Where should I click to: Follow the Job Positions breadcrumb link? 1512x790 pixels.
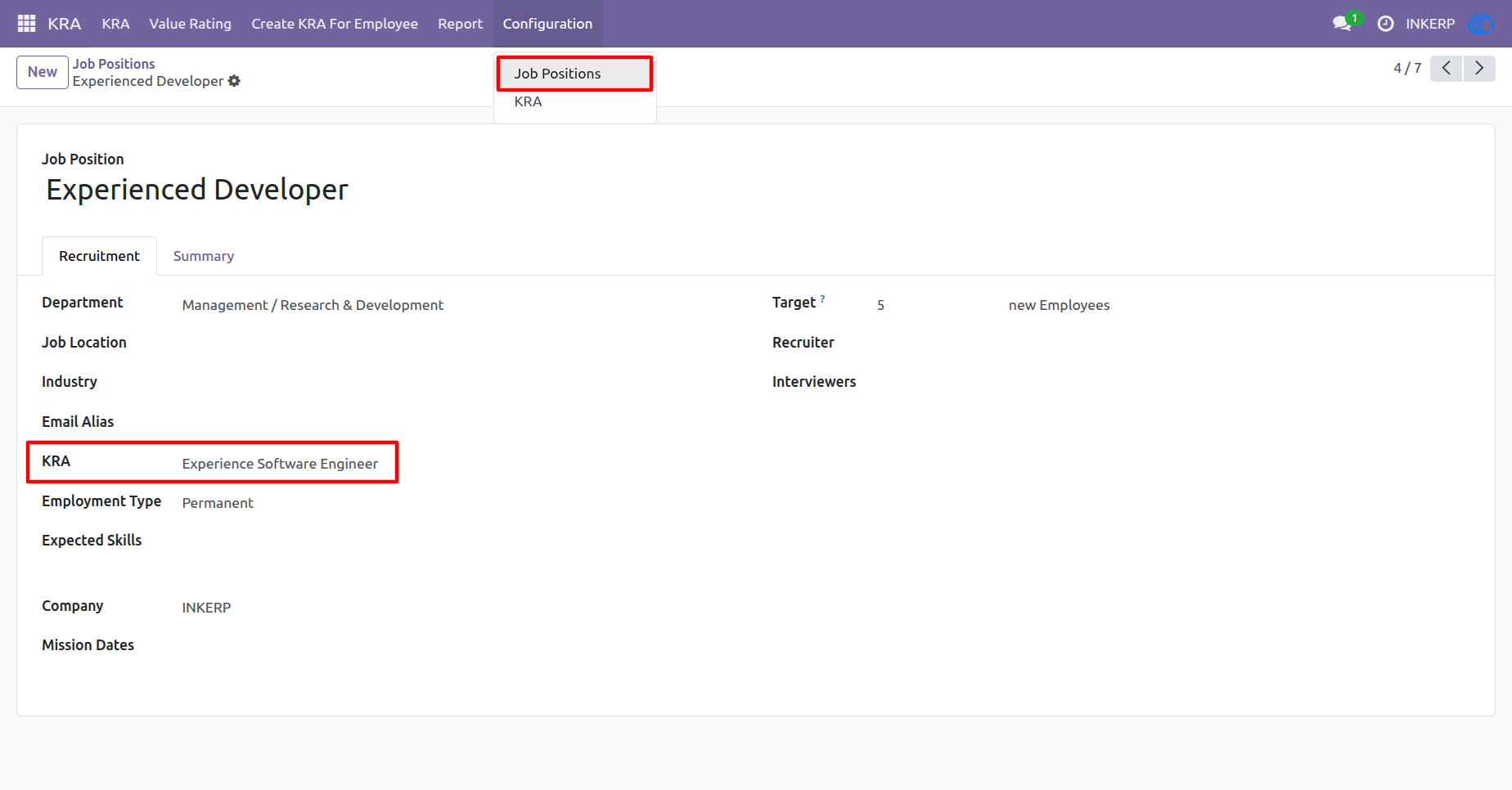click(x=114, y=64)
